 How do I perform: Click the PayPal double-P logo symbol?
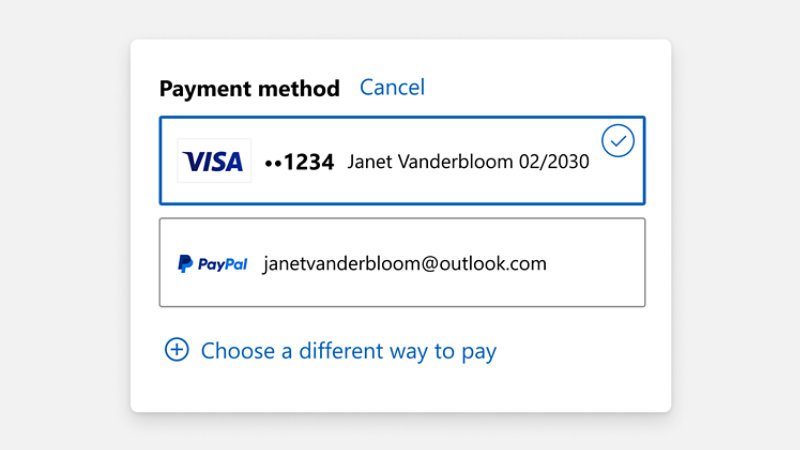(x=185, y=264)
